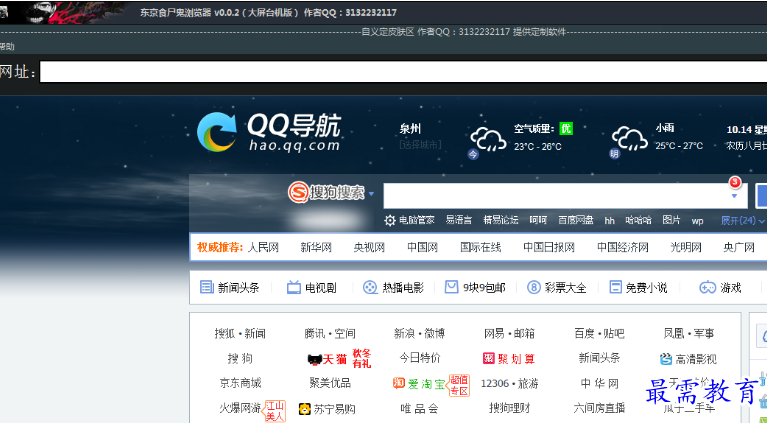Viewport: 767px width, 423px height.
Task: Open the 六间房直播 link
Action: [600, 408]
